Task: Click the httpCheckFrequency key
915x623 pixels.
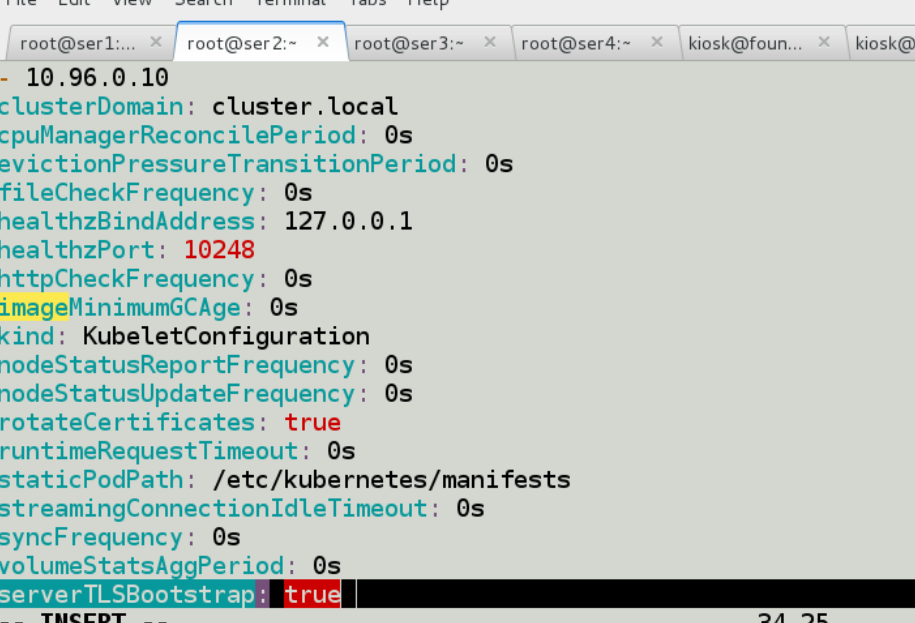Action: [127, 279]
